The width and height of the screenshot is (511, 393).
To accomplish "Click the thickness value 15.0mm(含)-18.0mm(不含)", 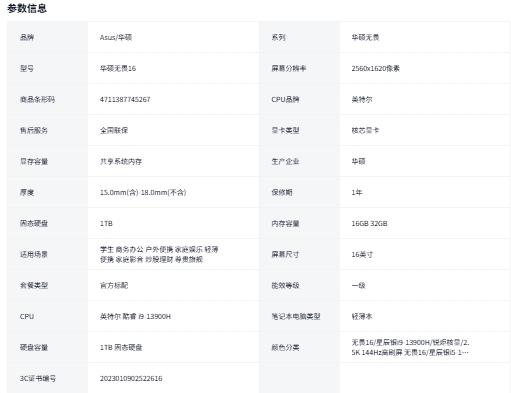I will click(x=143, y=192).
